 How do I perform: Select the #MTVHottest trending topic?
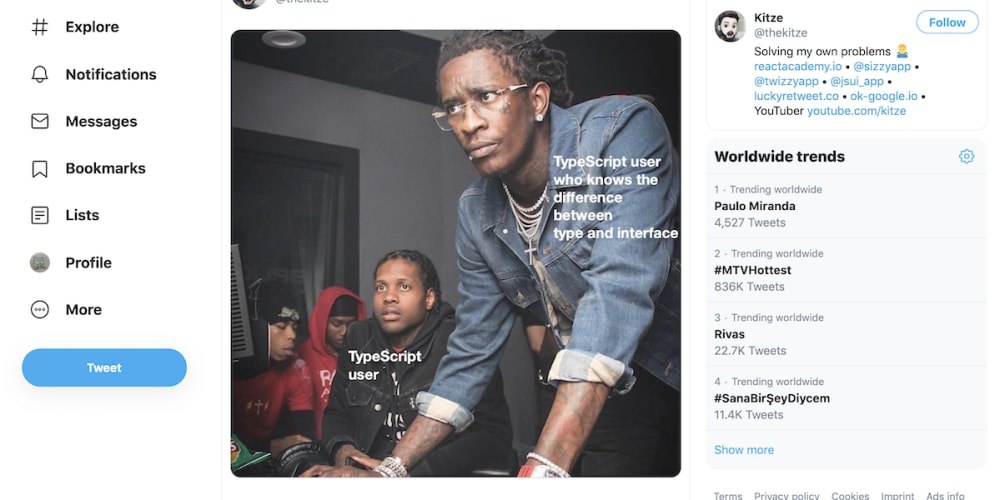846,270
